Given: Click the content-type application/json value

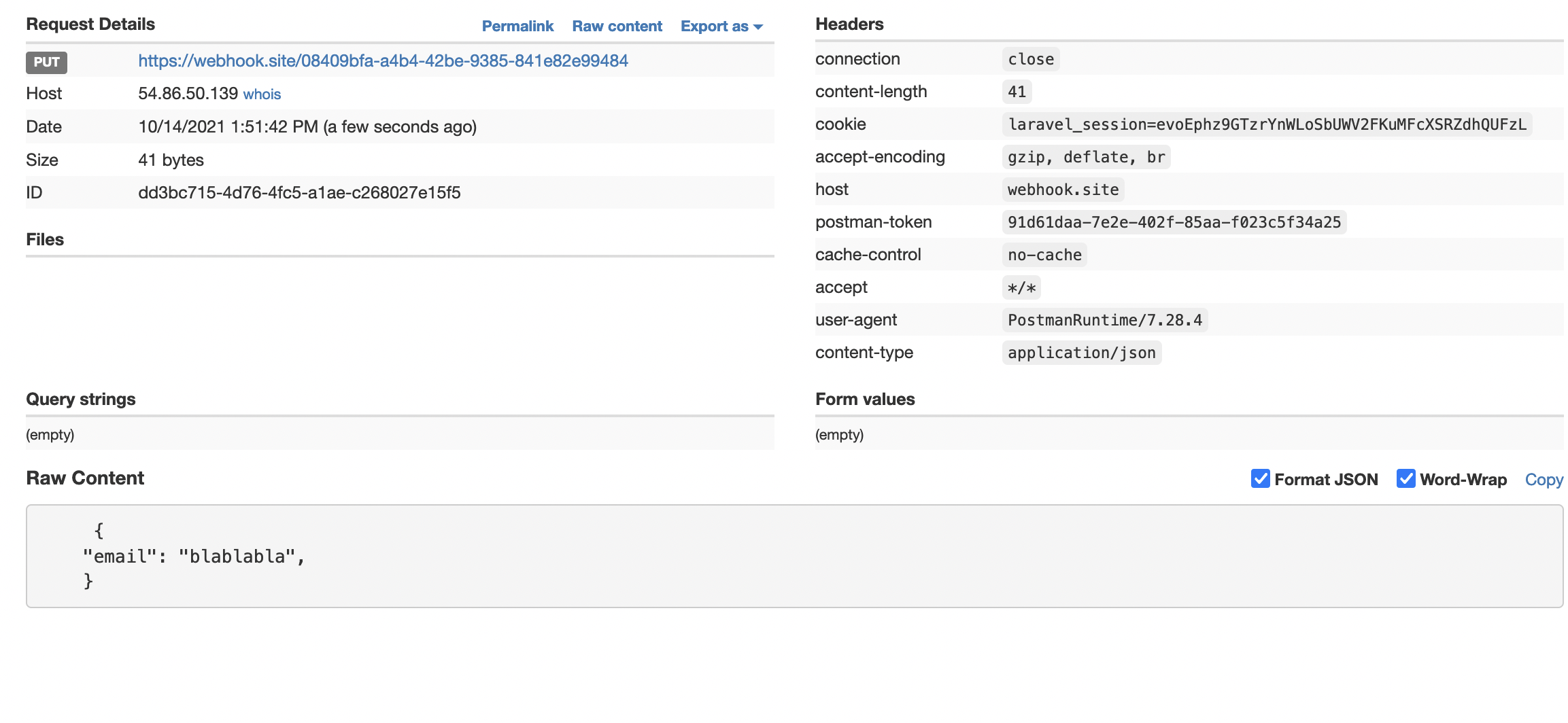Looking at the screenshot, I should click(1081, 352).
